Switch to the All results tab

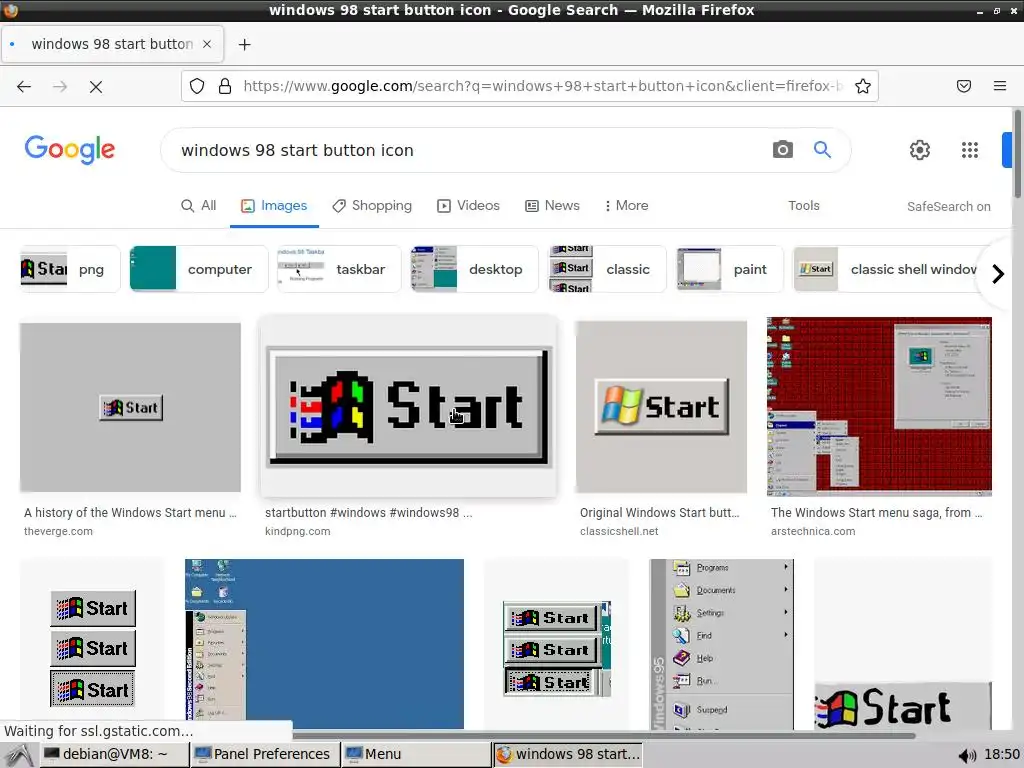point(199,206)
